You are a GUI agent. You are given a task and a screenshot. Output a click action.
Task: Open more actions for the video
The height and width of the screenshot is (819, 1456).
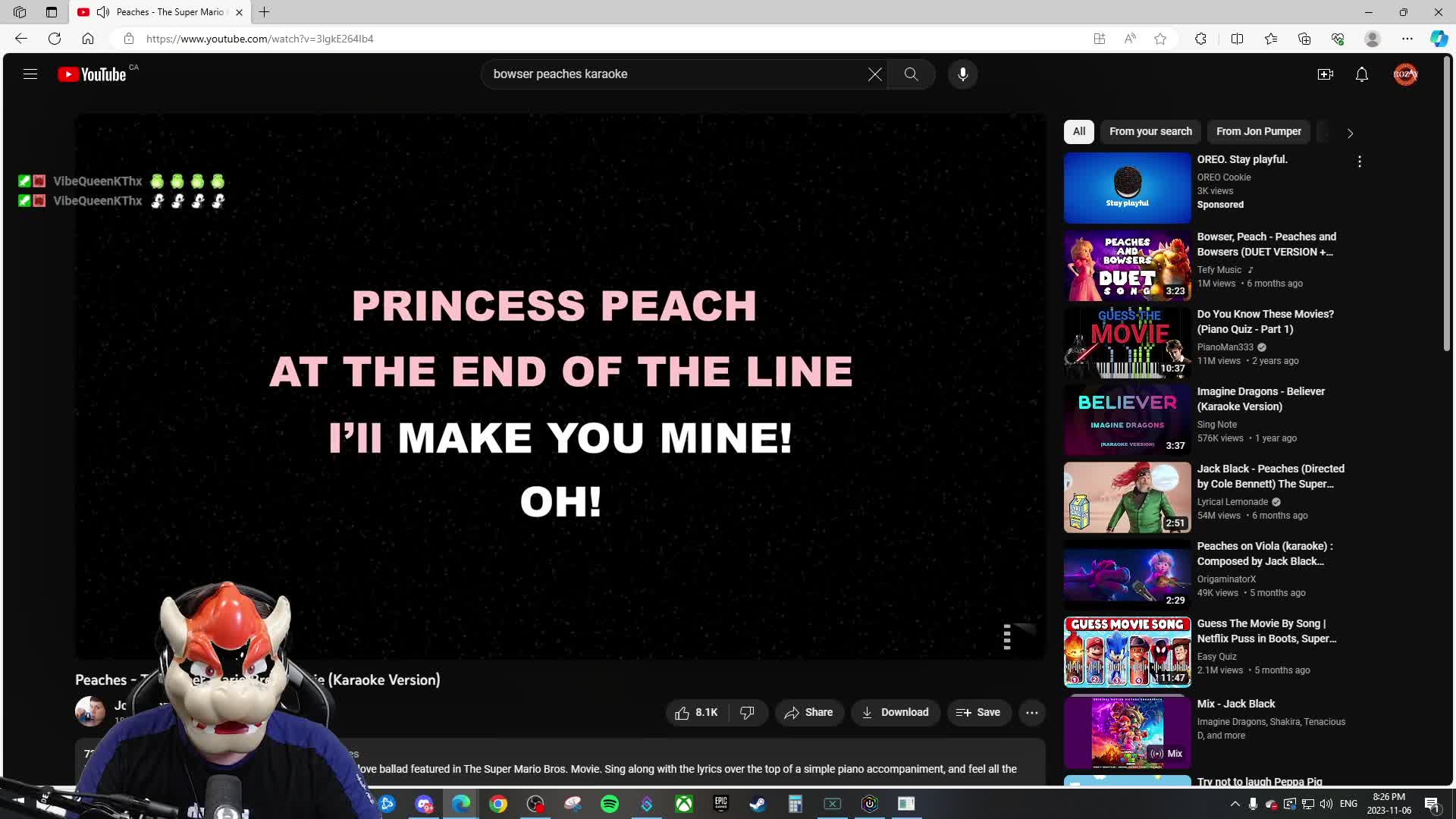(1032, 713)
